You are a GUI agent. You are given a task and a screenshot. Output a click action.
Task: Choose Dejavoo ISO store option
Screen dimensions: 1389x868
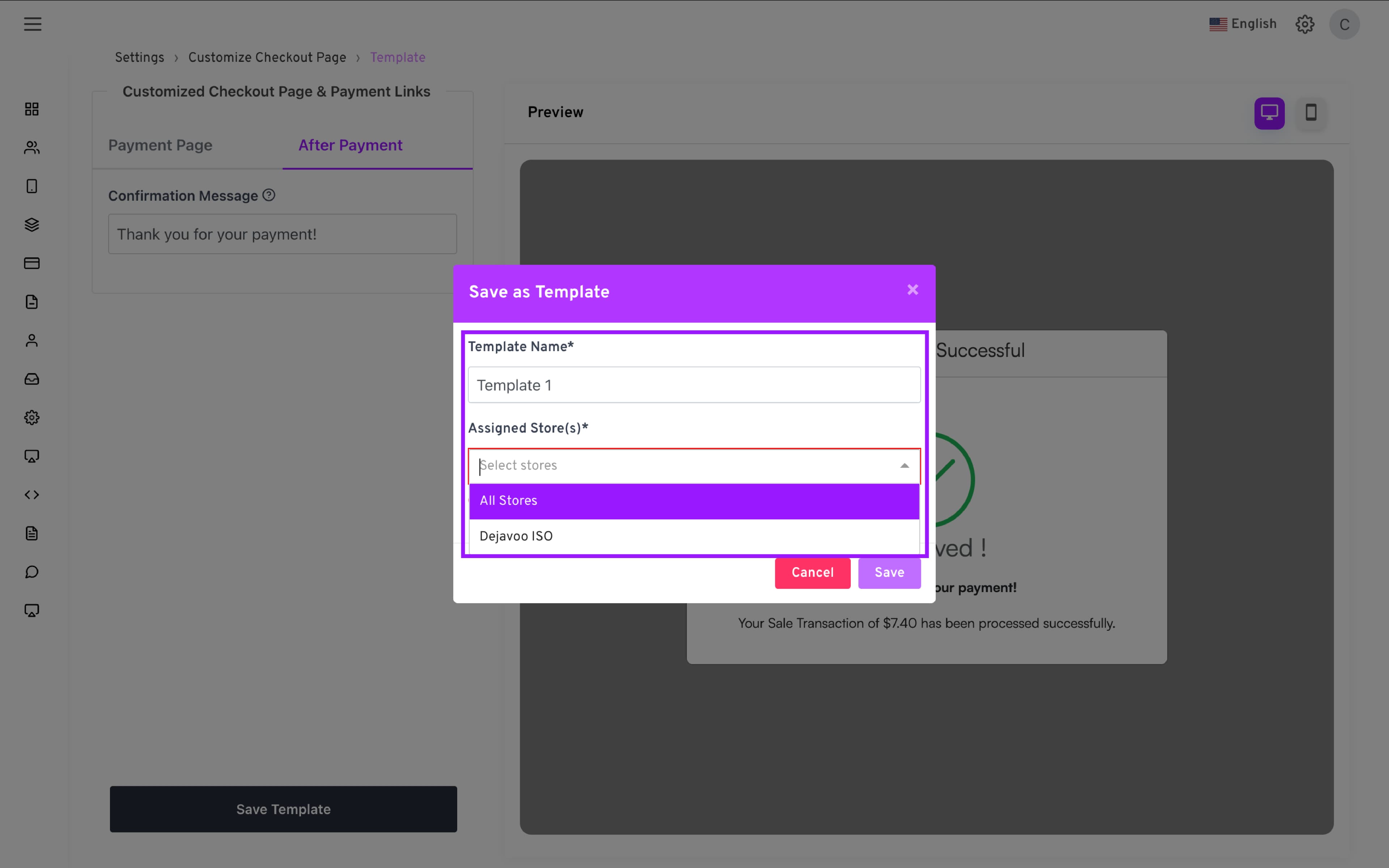tap(693, 536)
